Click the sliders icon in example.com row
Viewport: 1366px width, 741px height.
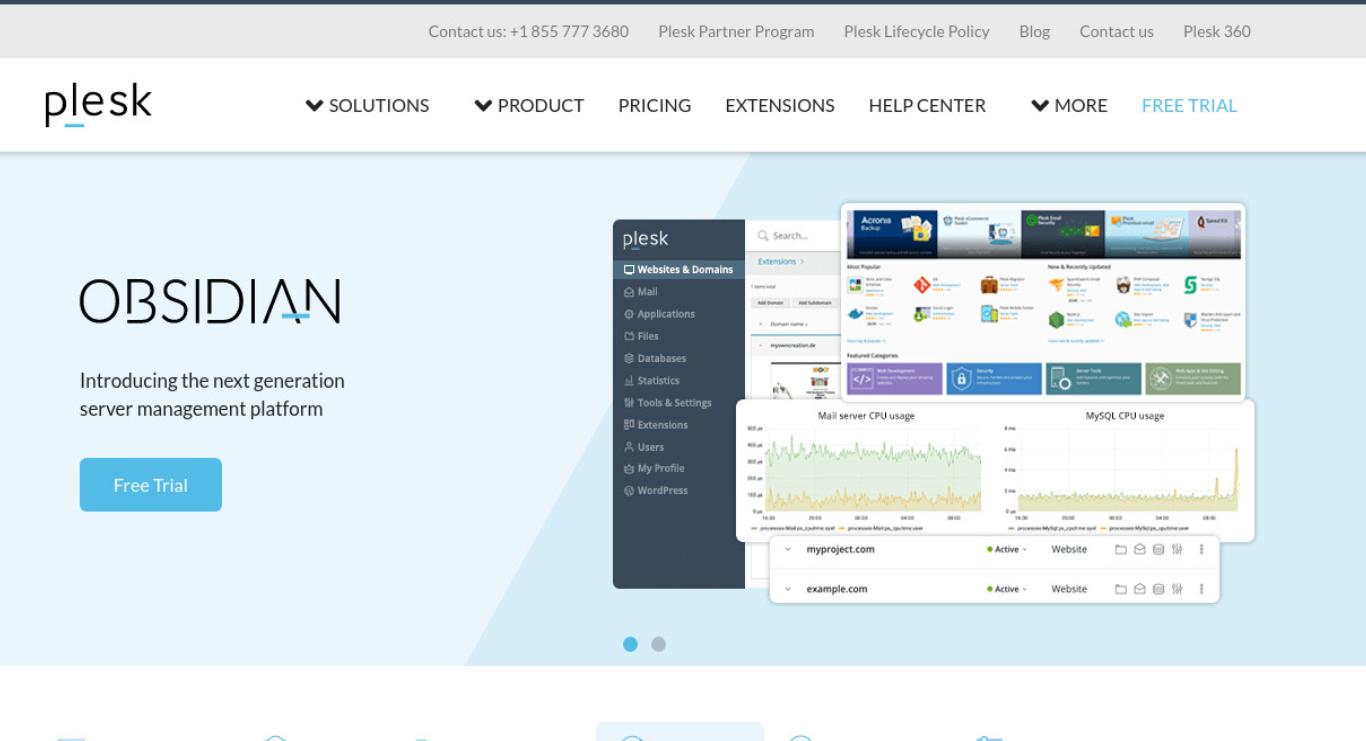point(1177,589)
